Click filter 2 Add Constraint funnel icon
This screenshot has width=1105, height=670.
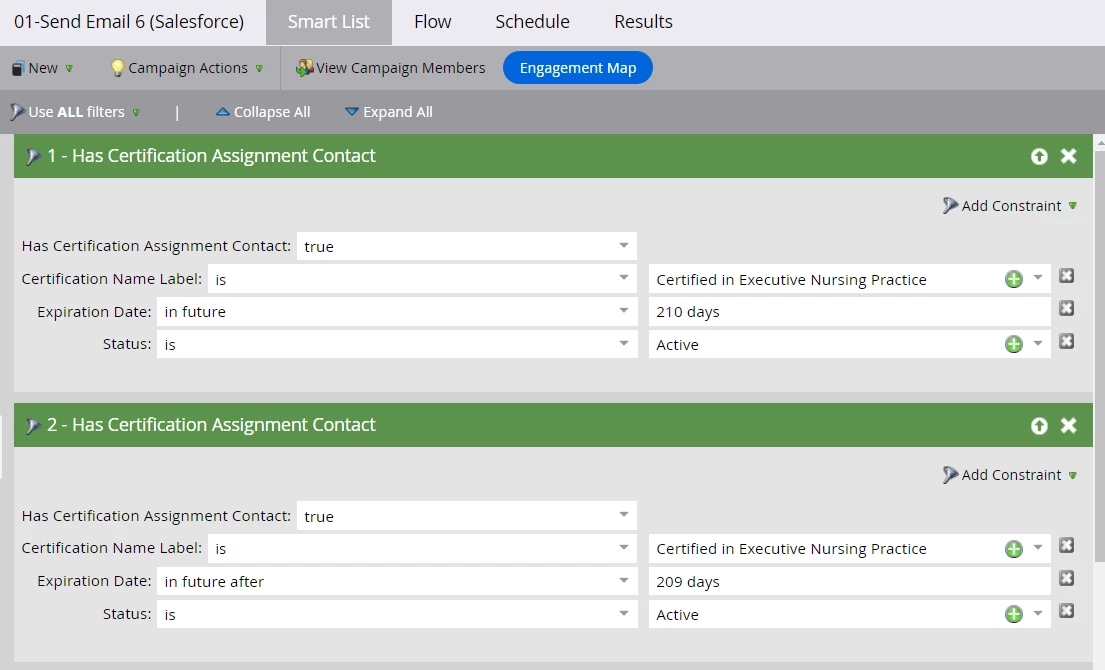(x=950, y=475)
